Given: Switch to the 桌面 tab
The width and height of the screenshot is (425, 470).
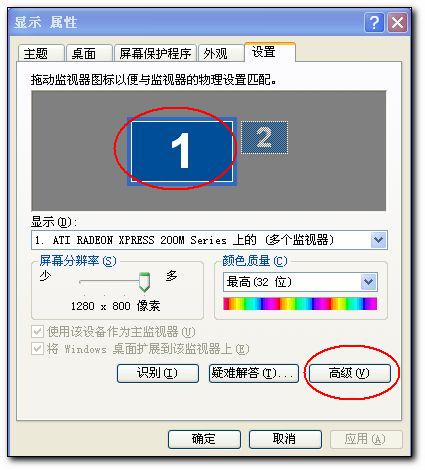Looking at the screenshot, I should (x=88, y=53).
